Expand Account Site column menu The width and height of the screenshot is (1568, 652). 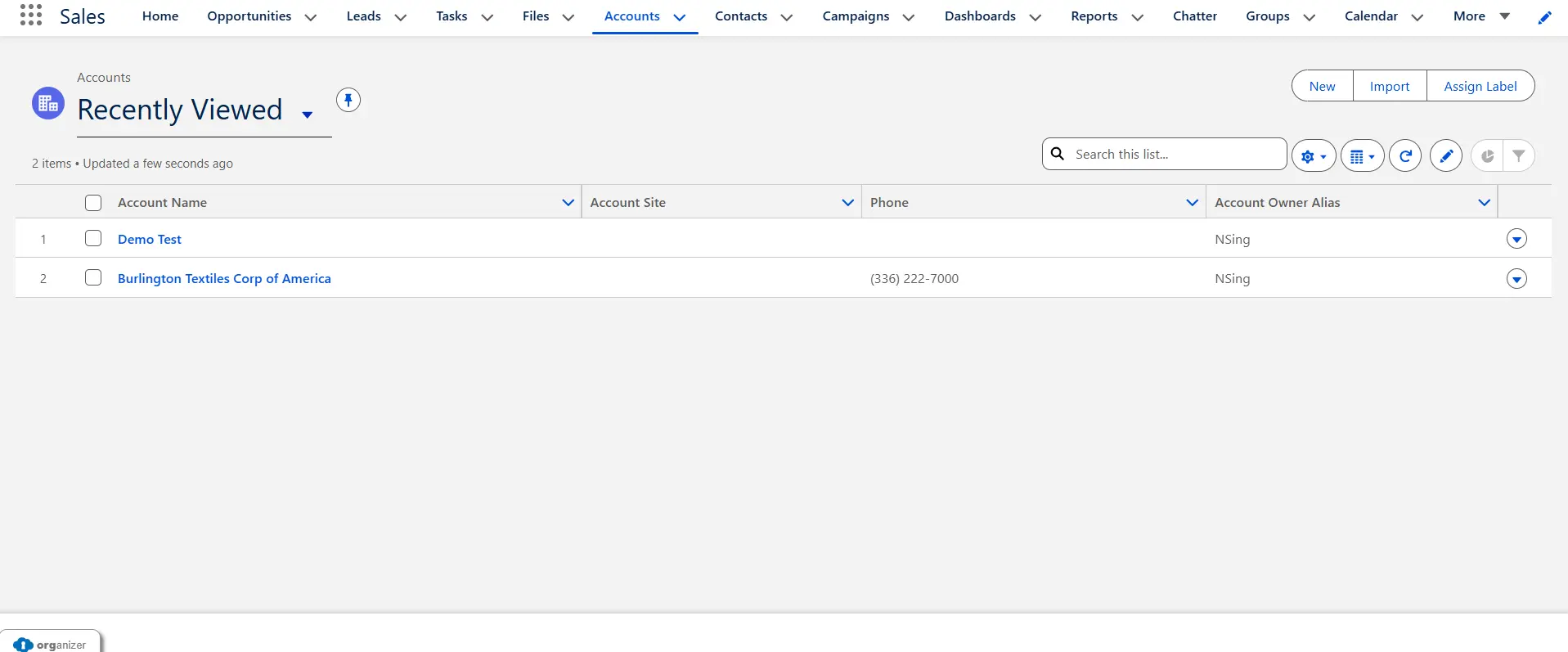pos(847,202)
